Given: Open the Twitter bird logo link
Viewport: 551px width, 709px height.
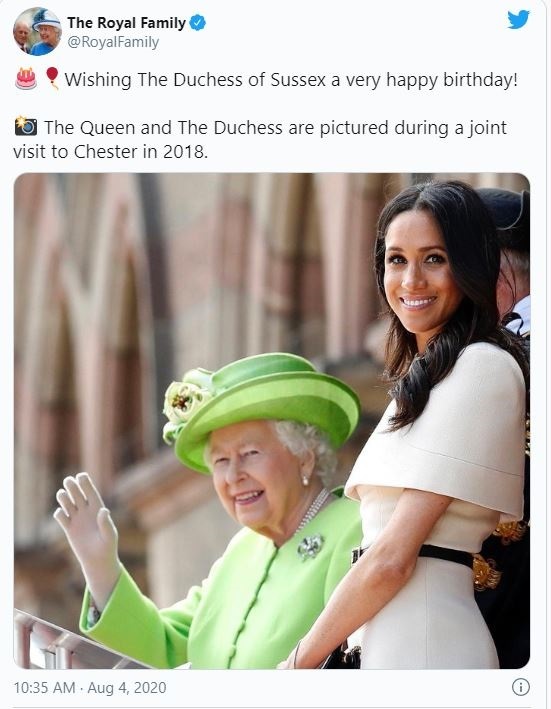Looking at the screenshot, I should 518,20.
